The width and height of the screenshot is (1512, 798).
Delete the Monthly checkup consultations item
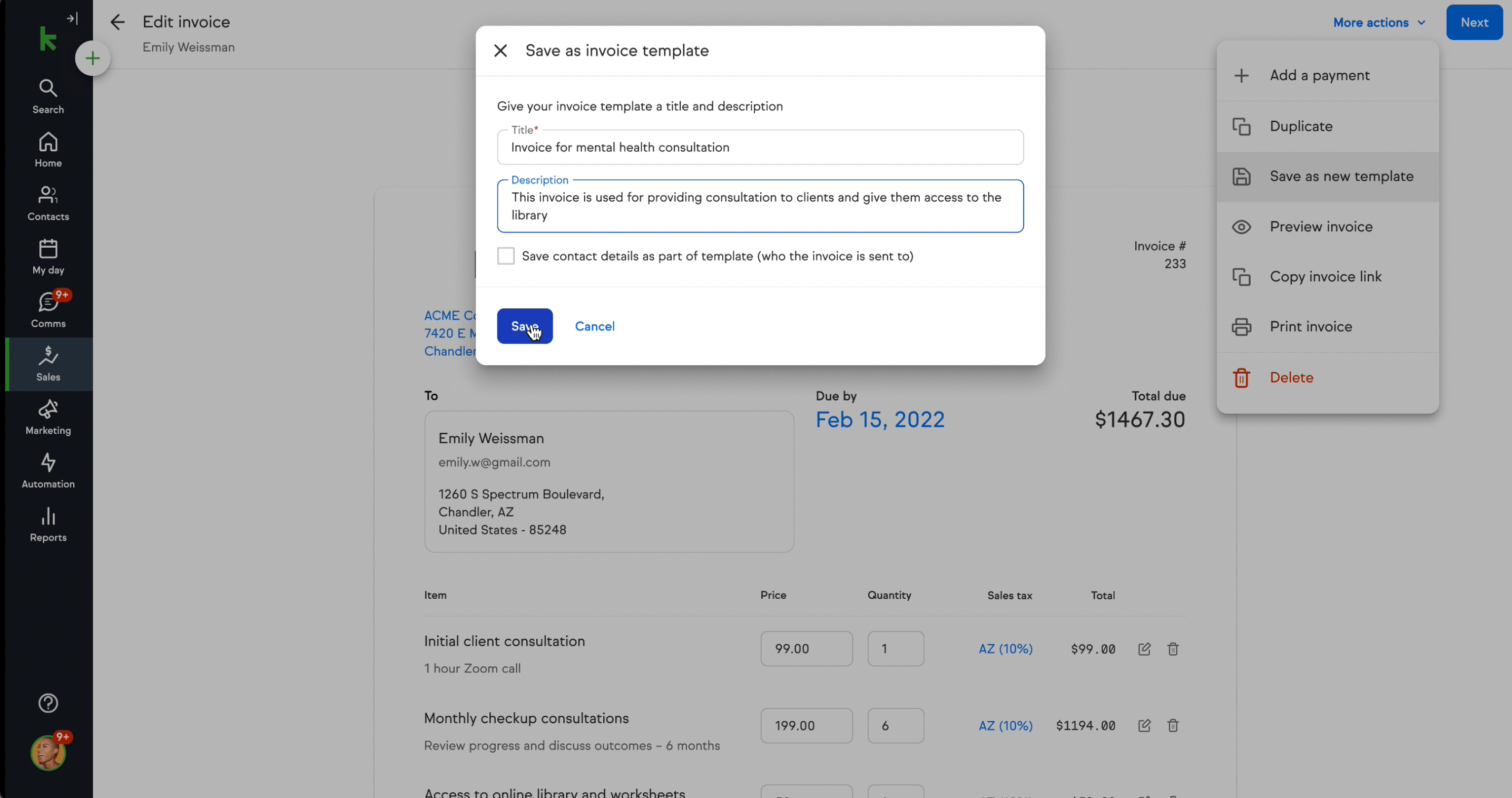[x=1173, y=726]
